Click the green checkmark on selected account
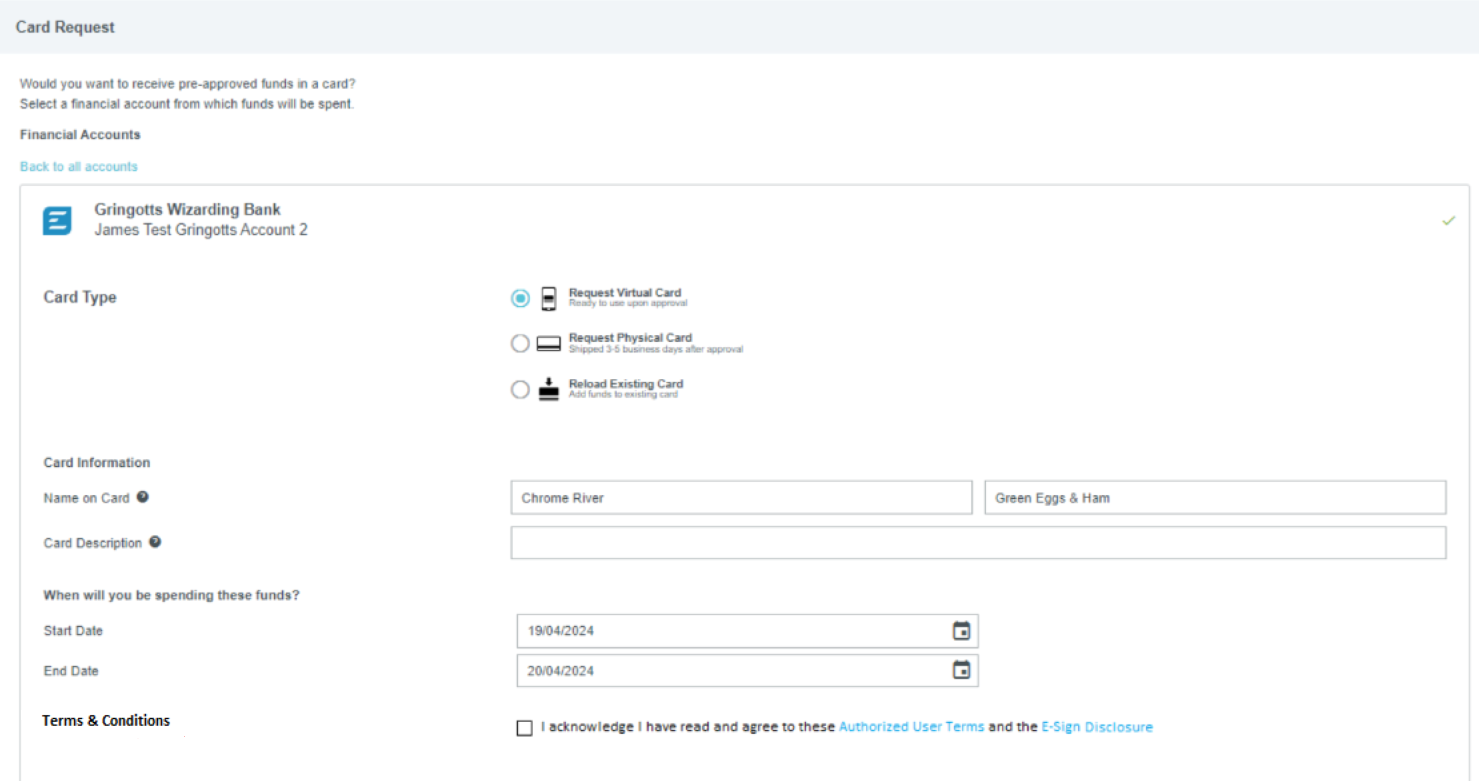 [x=1448, y=221]
